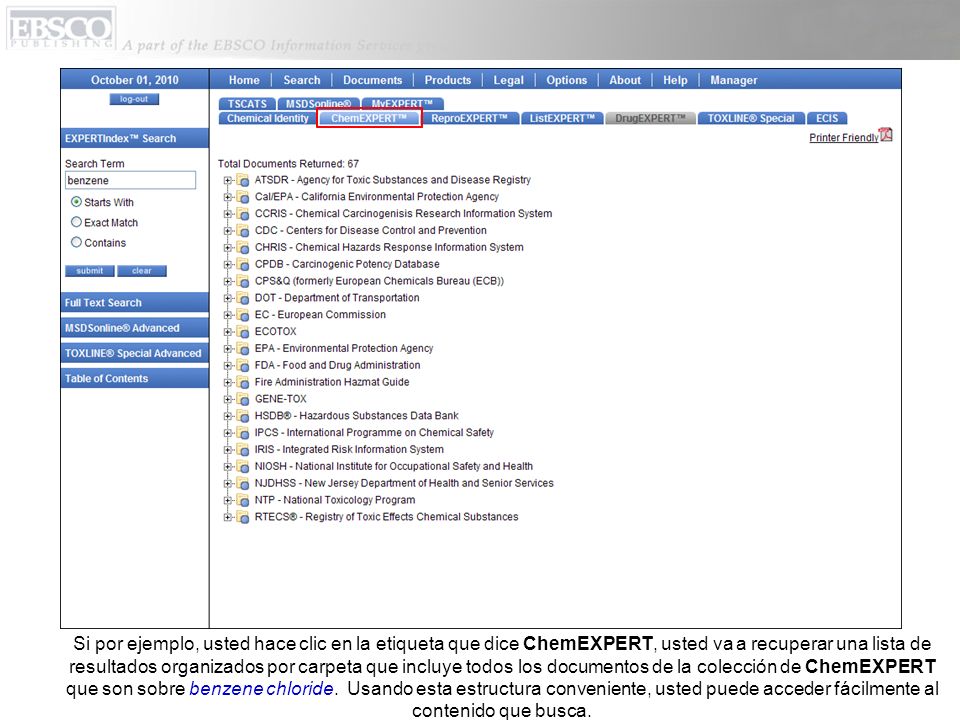Expand the RTECS tree node
The image size is (960, 720).
coord(228,517)
